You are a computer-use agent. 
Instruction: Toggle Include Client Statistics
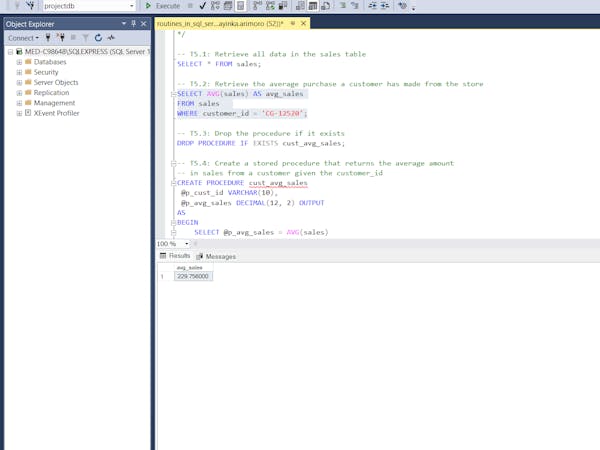click(283, 6)
